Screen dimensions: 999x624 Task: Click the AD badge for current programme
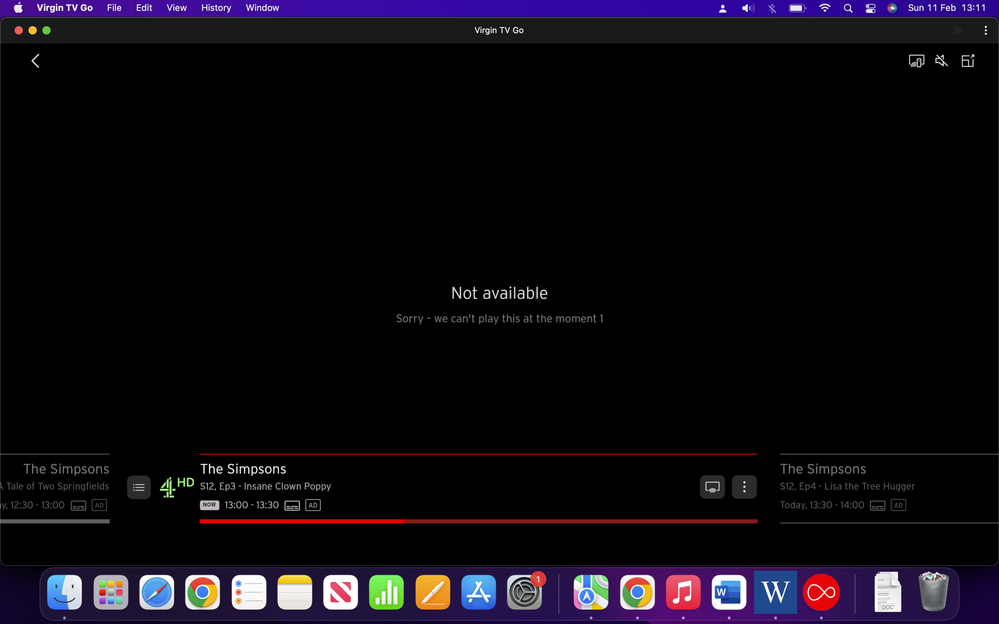pos(313,505)
